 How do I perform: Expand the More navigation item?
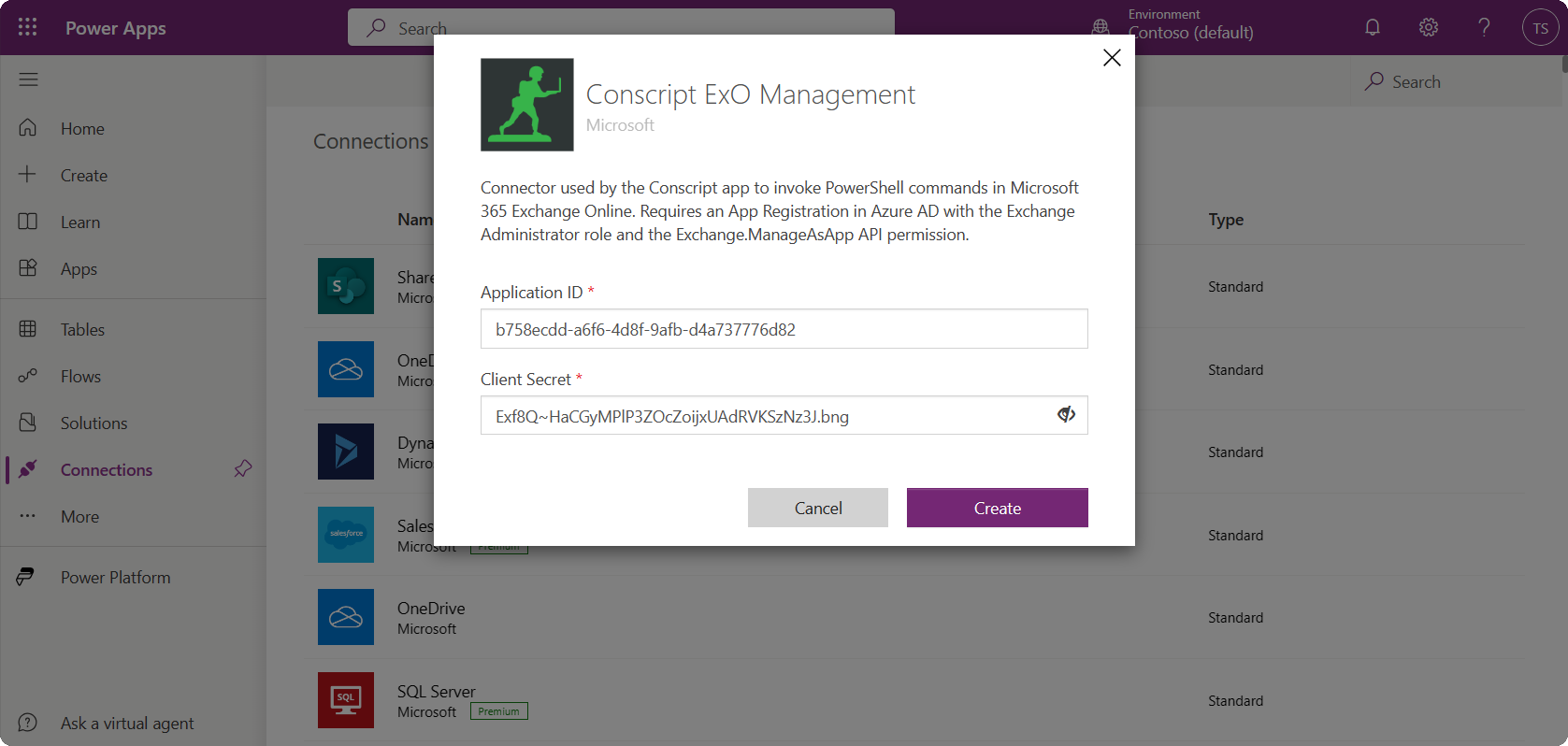click(79, 516)
